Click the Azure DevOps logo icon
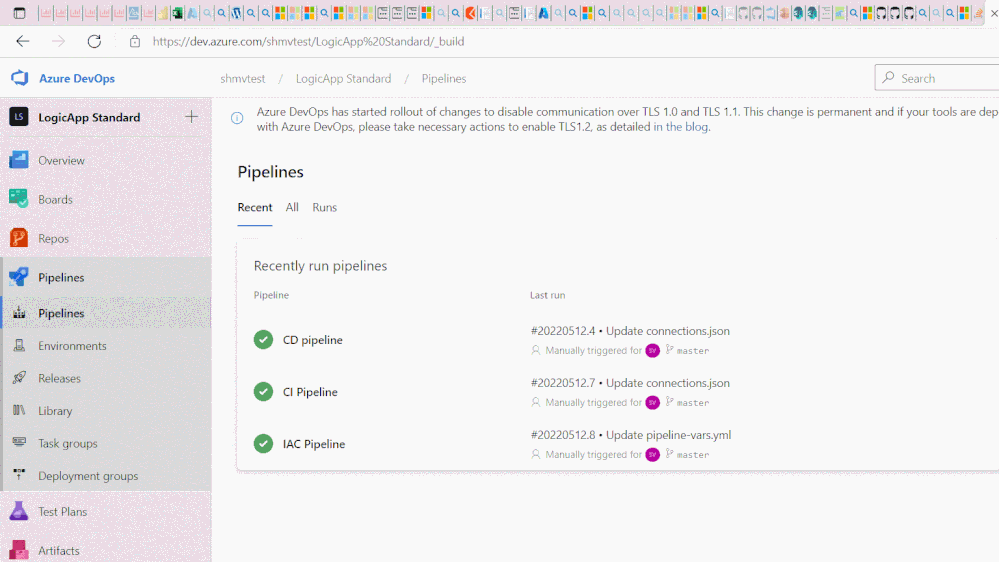The width and height of the screenshot is (999, 562). point(20,78)
